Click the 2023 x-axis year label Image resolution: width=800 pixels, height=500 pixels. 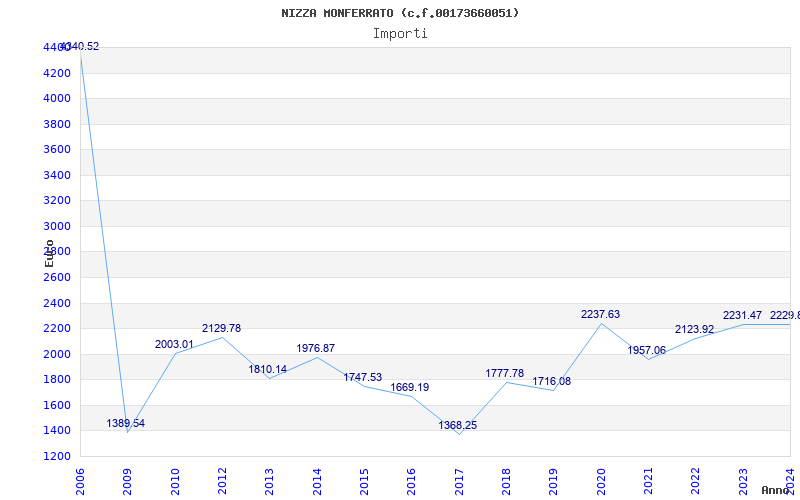(743, 482)
